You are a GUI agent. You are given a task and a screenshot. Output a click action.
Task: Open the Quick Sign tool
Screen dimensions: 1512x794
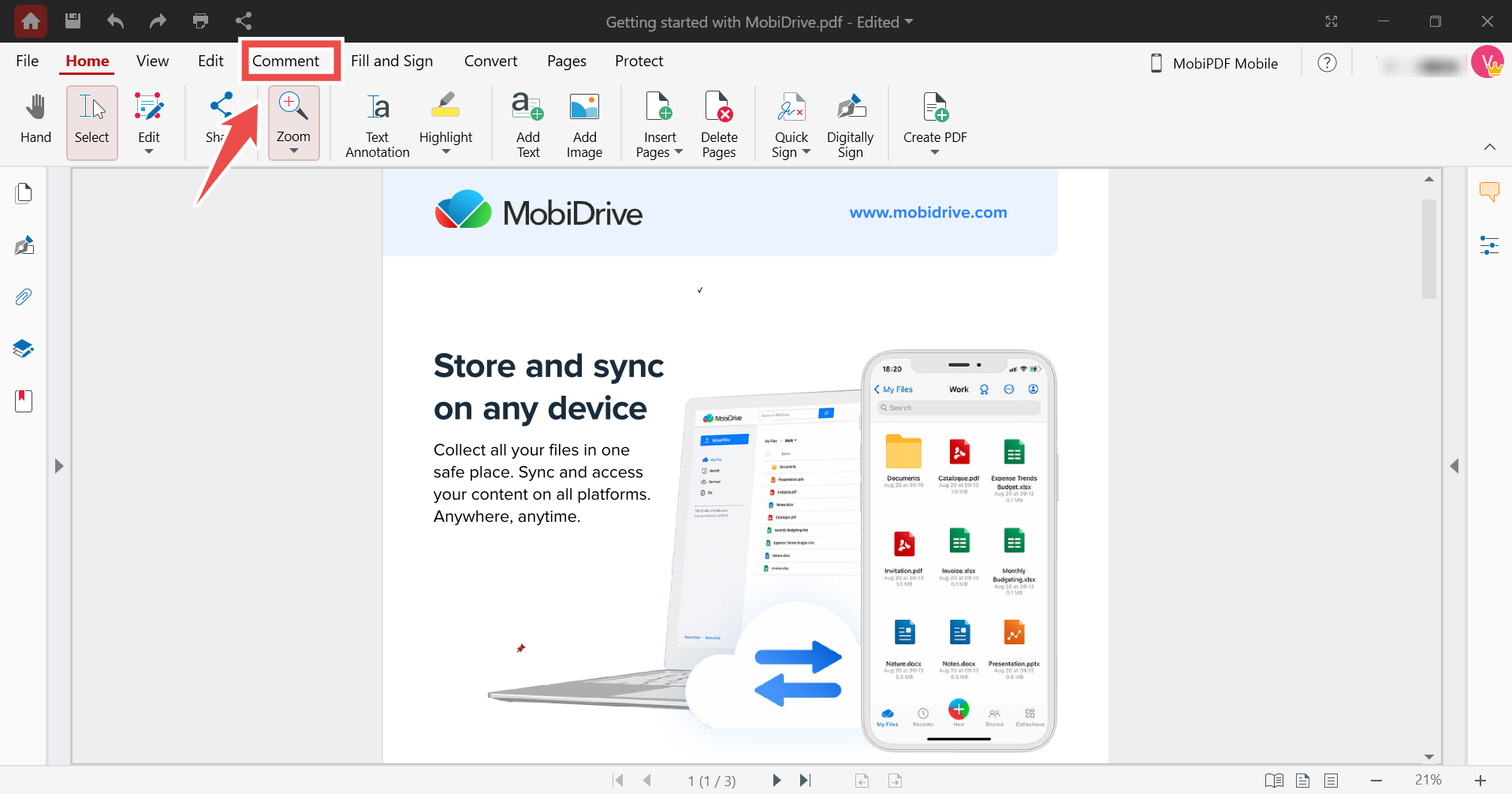[x=791, y=122]
